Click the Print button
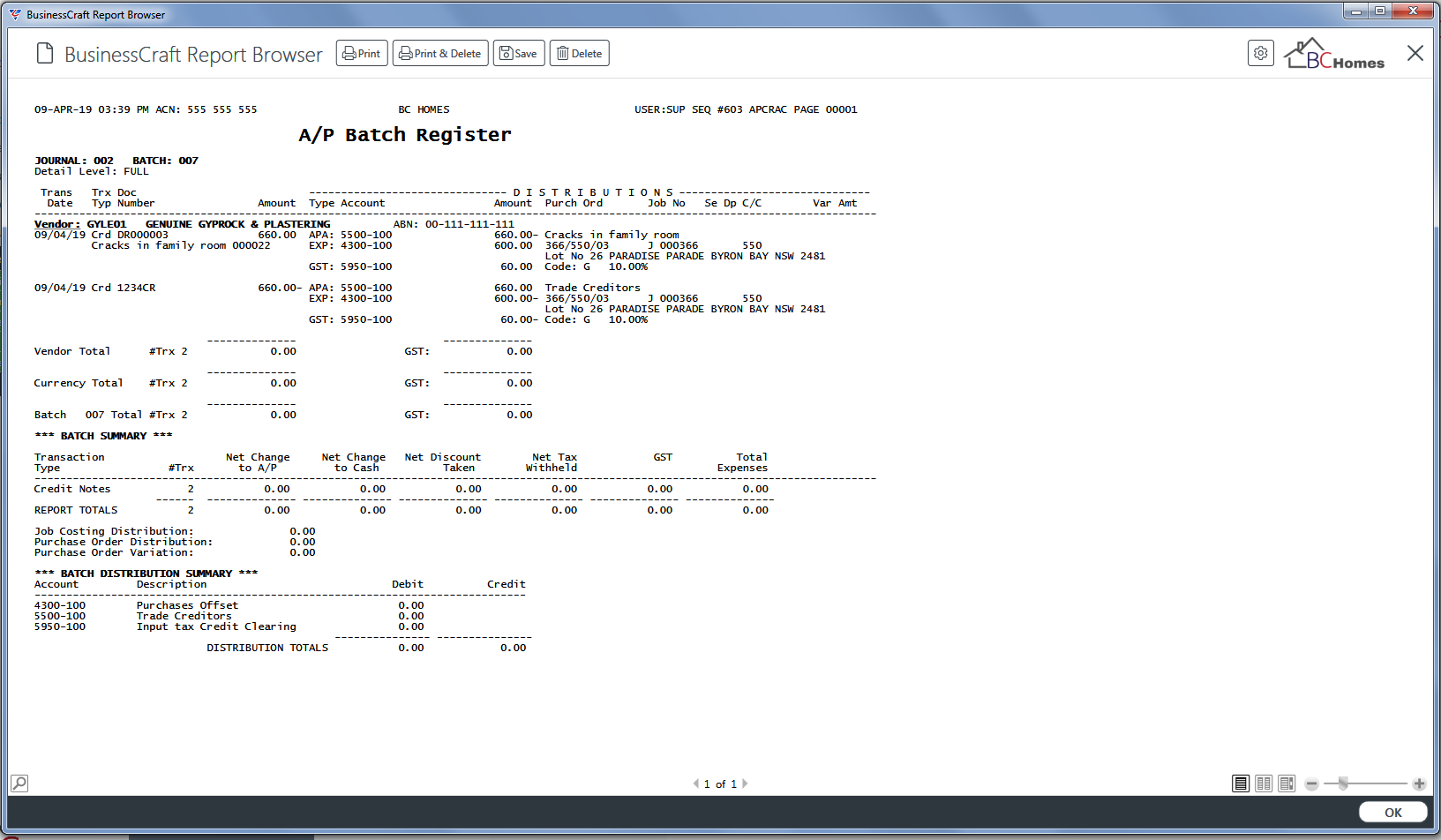The width and height of the screenshot is (1441, 840). [362, 54]
